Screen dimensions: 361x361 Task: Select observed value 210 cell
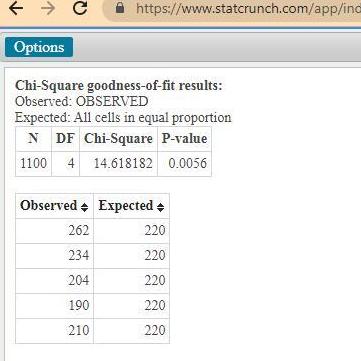[x=55, y=331]
